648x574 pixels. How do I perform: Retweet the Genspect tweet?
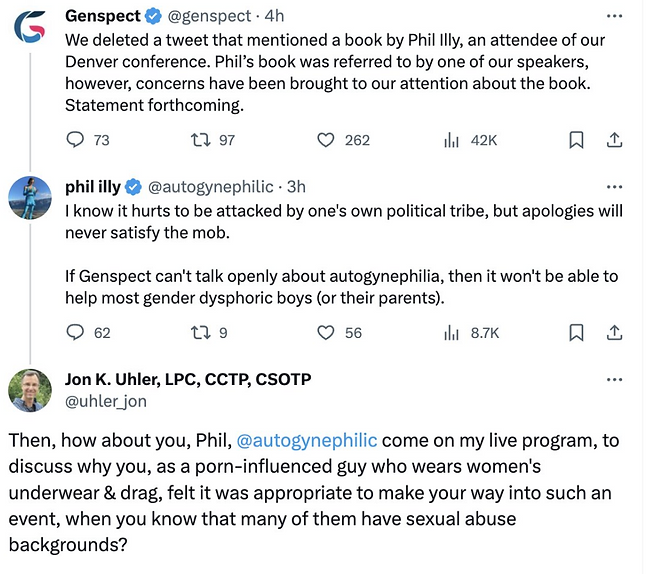202,141
